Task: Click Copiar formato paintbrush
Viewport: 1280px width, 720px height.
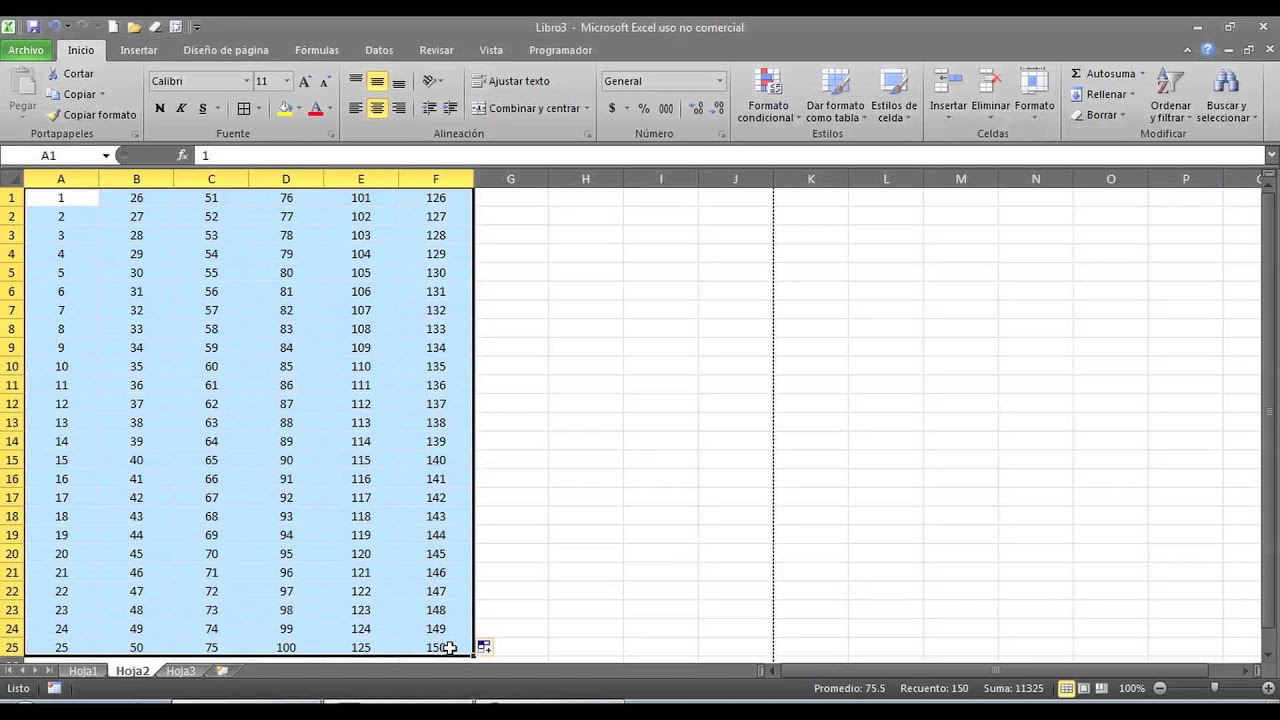Action: pyautogui.click(x=91, y=115)
